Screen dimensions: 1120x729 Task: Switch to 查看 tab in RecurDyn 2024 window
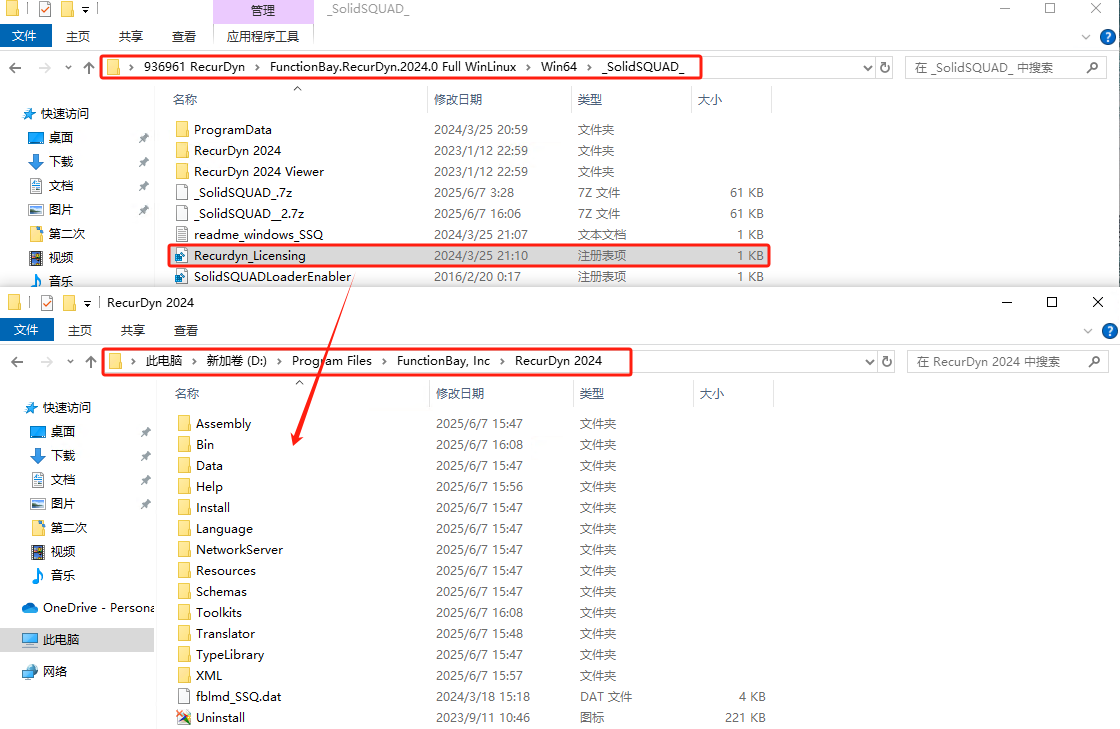click(186, 331)
